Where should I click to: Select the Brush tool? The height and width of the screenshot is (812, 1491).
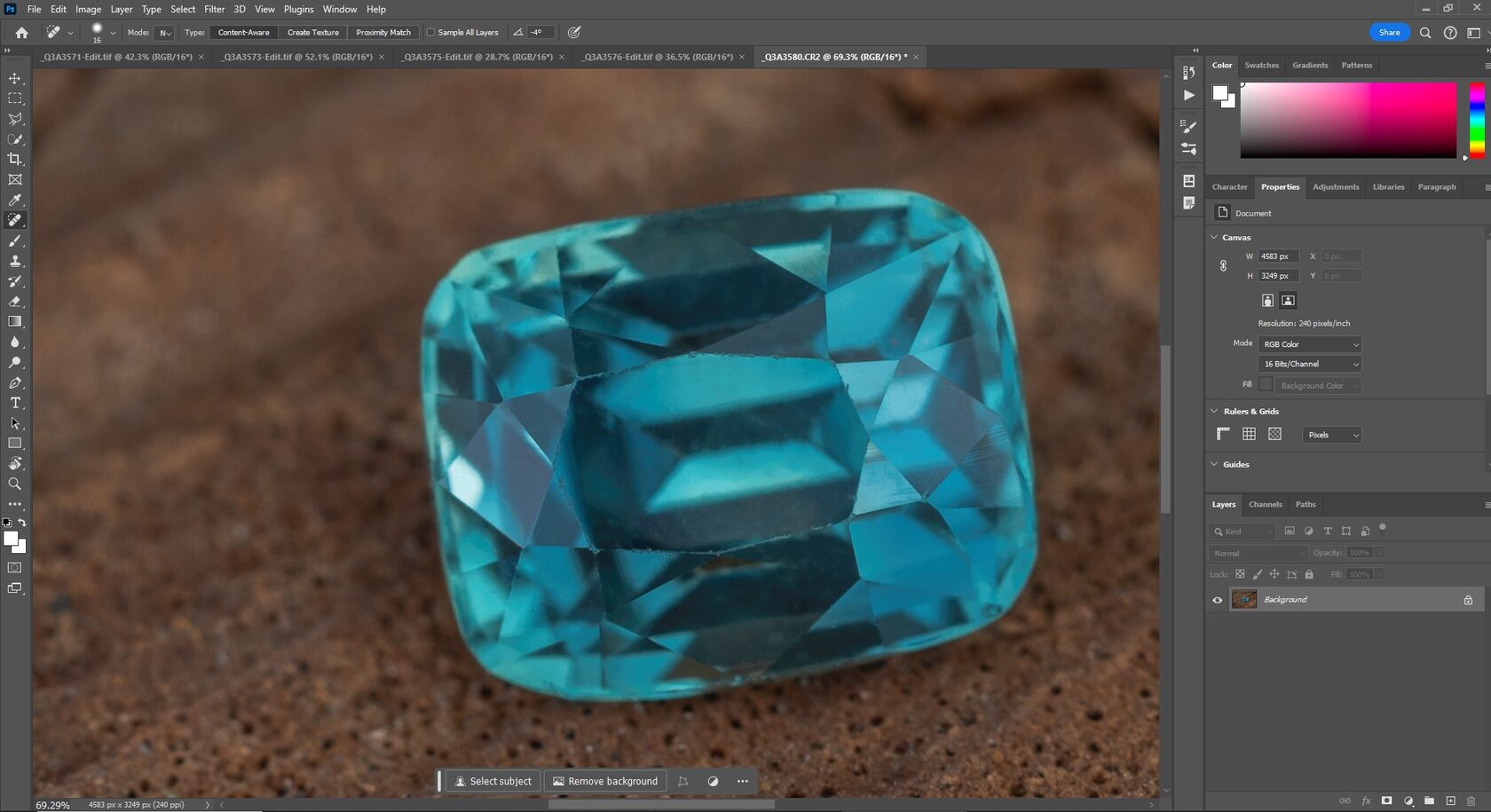14,240
